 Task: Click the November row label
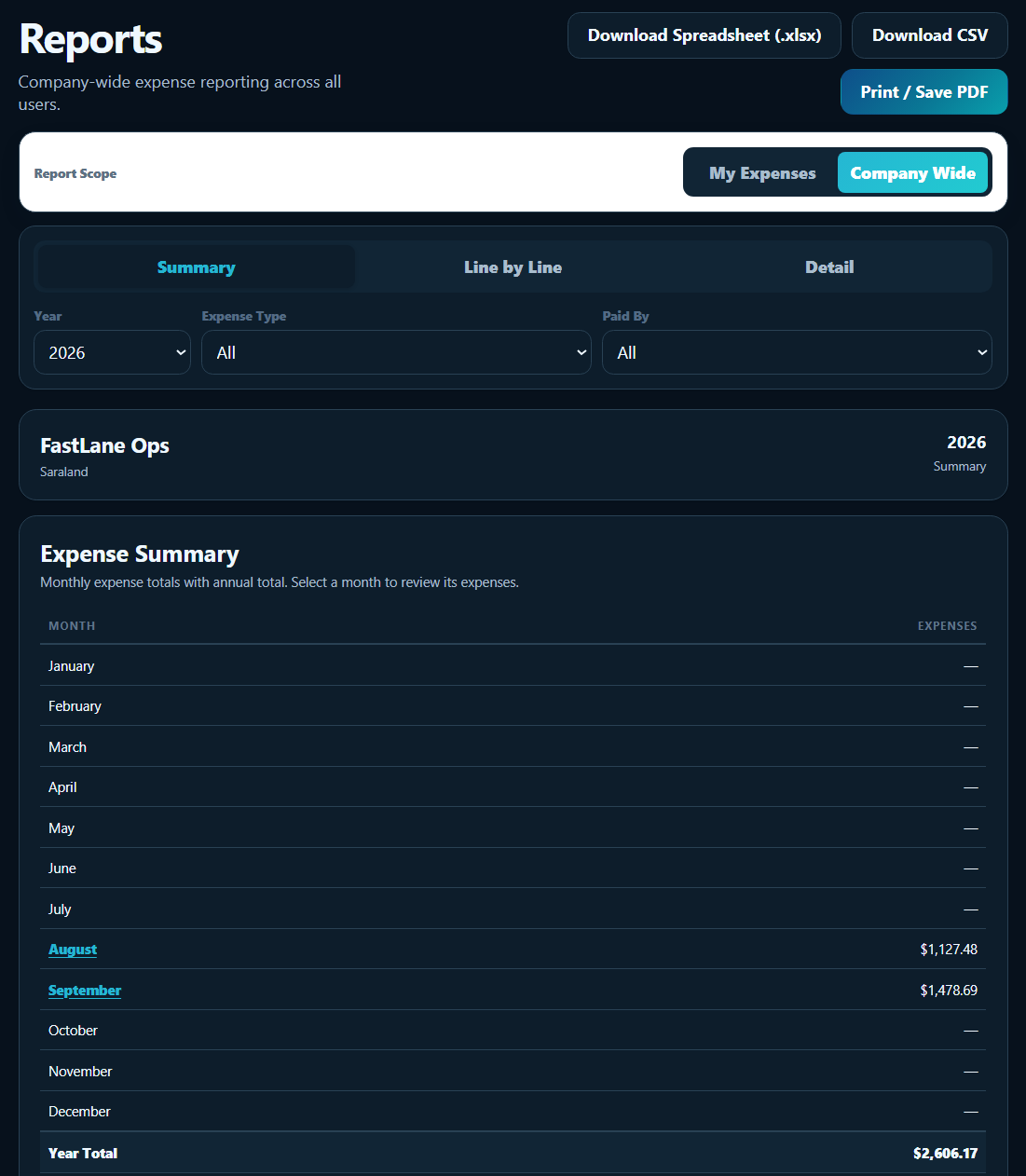(80, 1072)
